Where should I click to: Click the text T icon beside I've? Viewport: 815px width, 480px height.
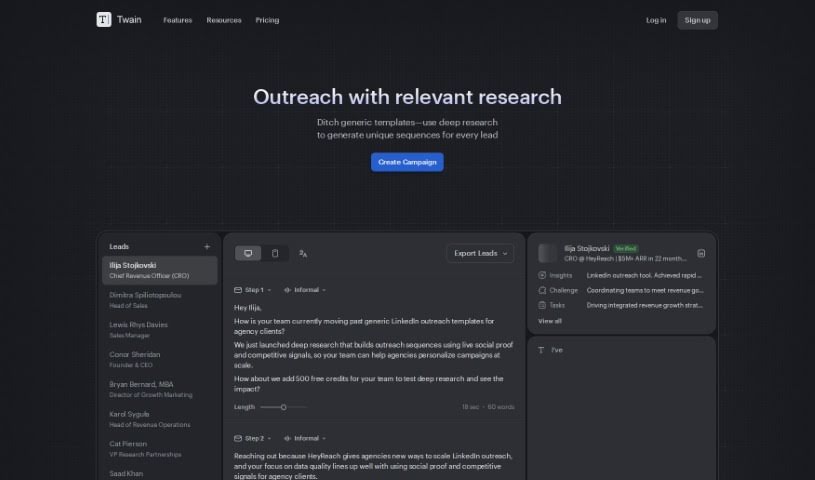coord(541,350)
